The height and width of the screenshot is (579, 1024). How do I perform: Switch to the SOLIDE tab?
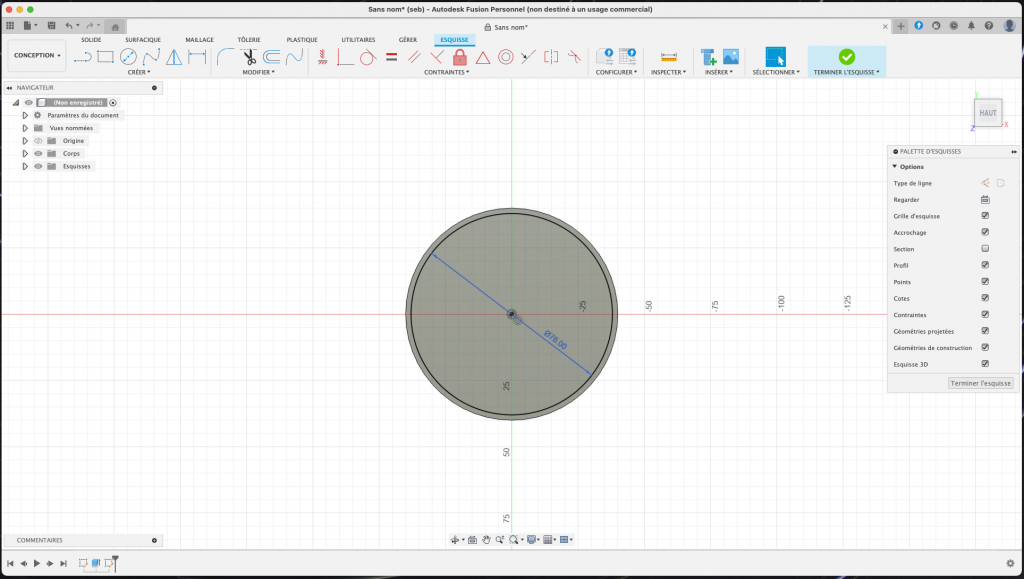pos(91,40)
